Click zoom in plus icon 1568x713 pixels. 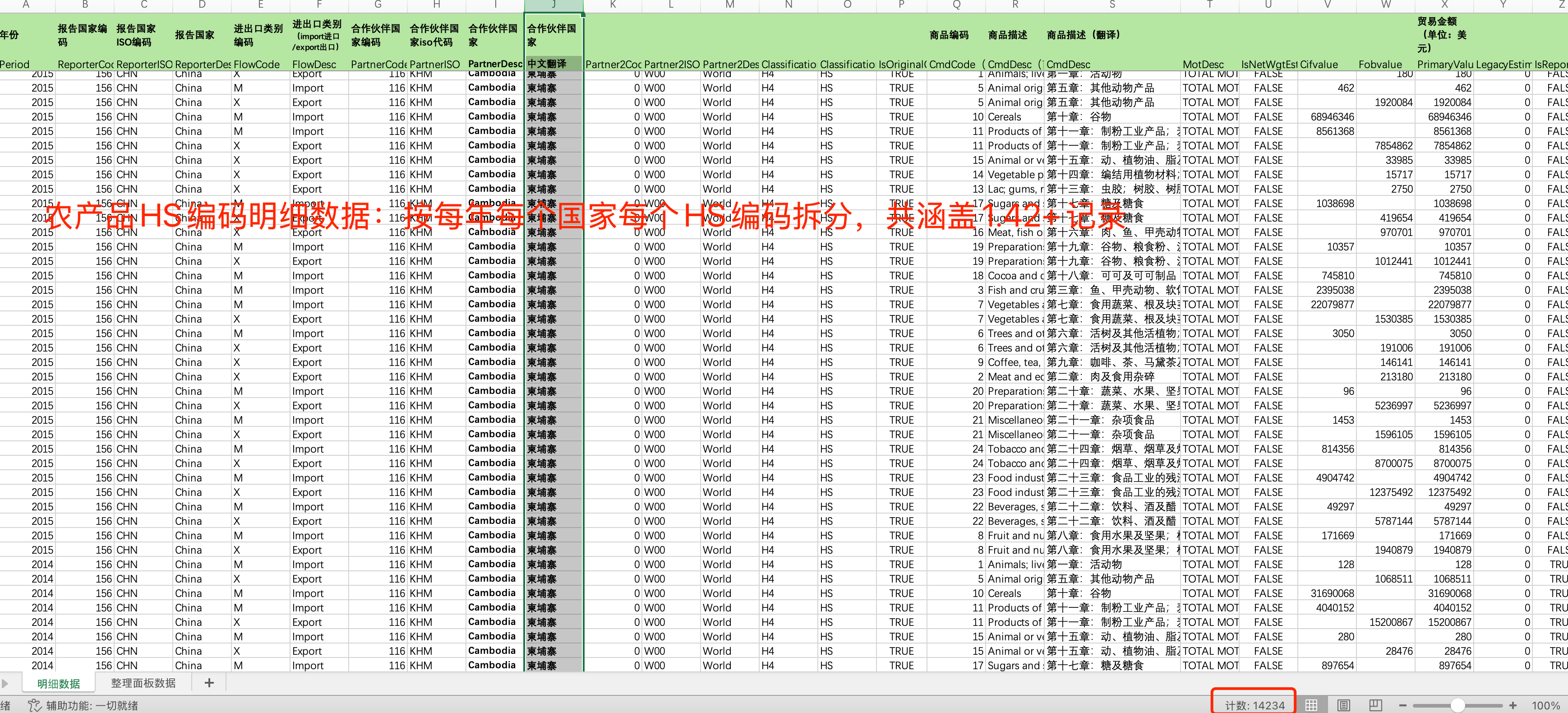point(1513,705)
